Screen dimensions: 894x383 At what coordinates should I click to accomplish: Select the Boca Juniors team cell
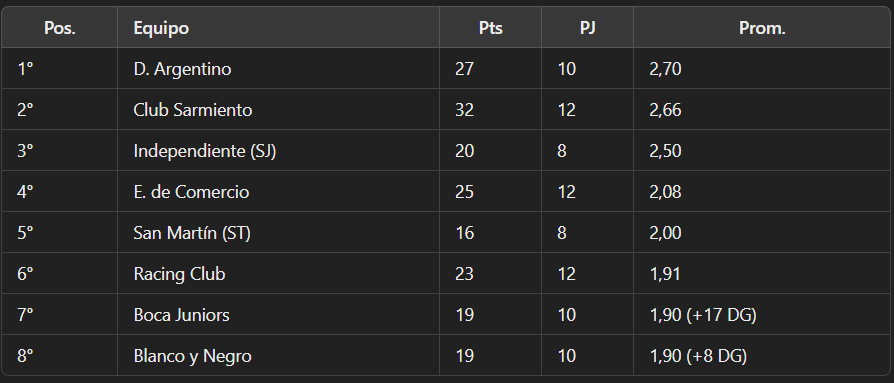tap(181, 315)
